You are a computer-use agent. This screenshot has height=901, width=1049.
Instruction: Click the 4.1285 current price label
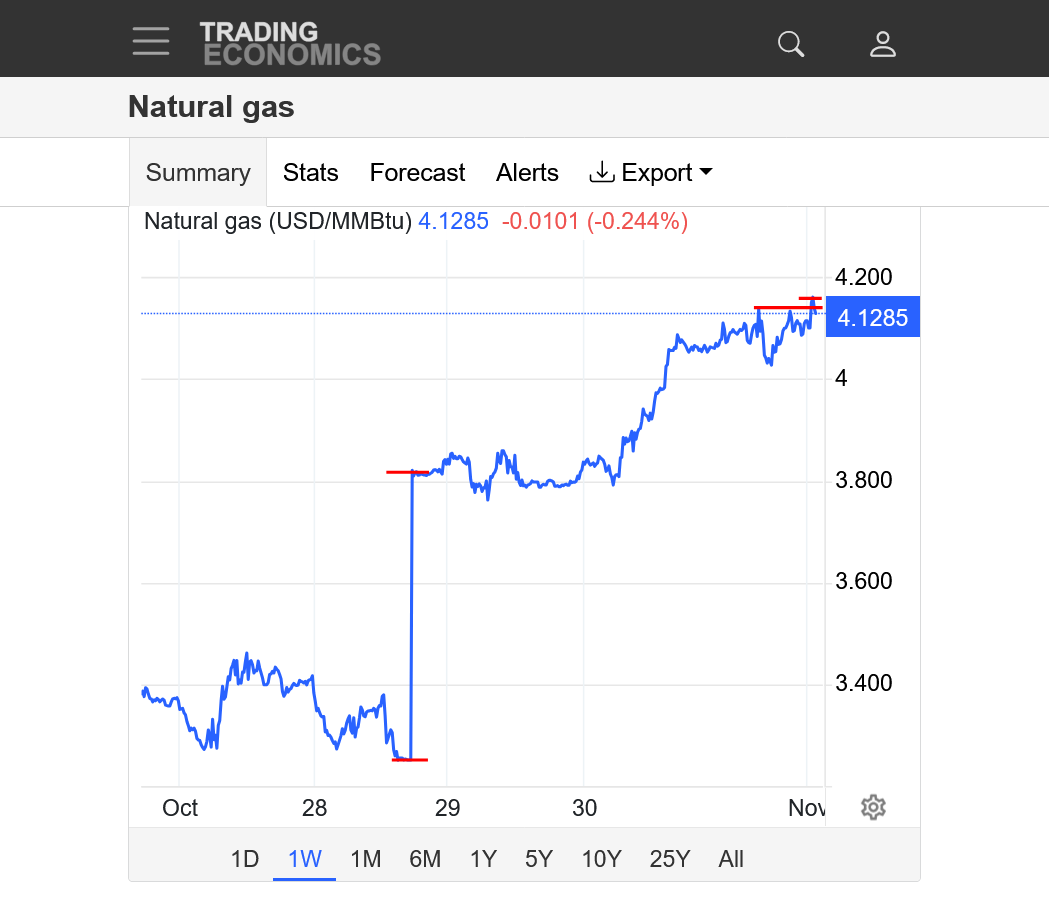click(x=872, y=318)
